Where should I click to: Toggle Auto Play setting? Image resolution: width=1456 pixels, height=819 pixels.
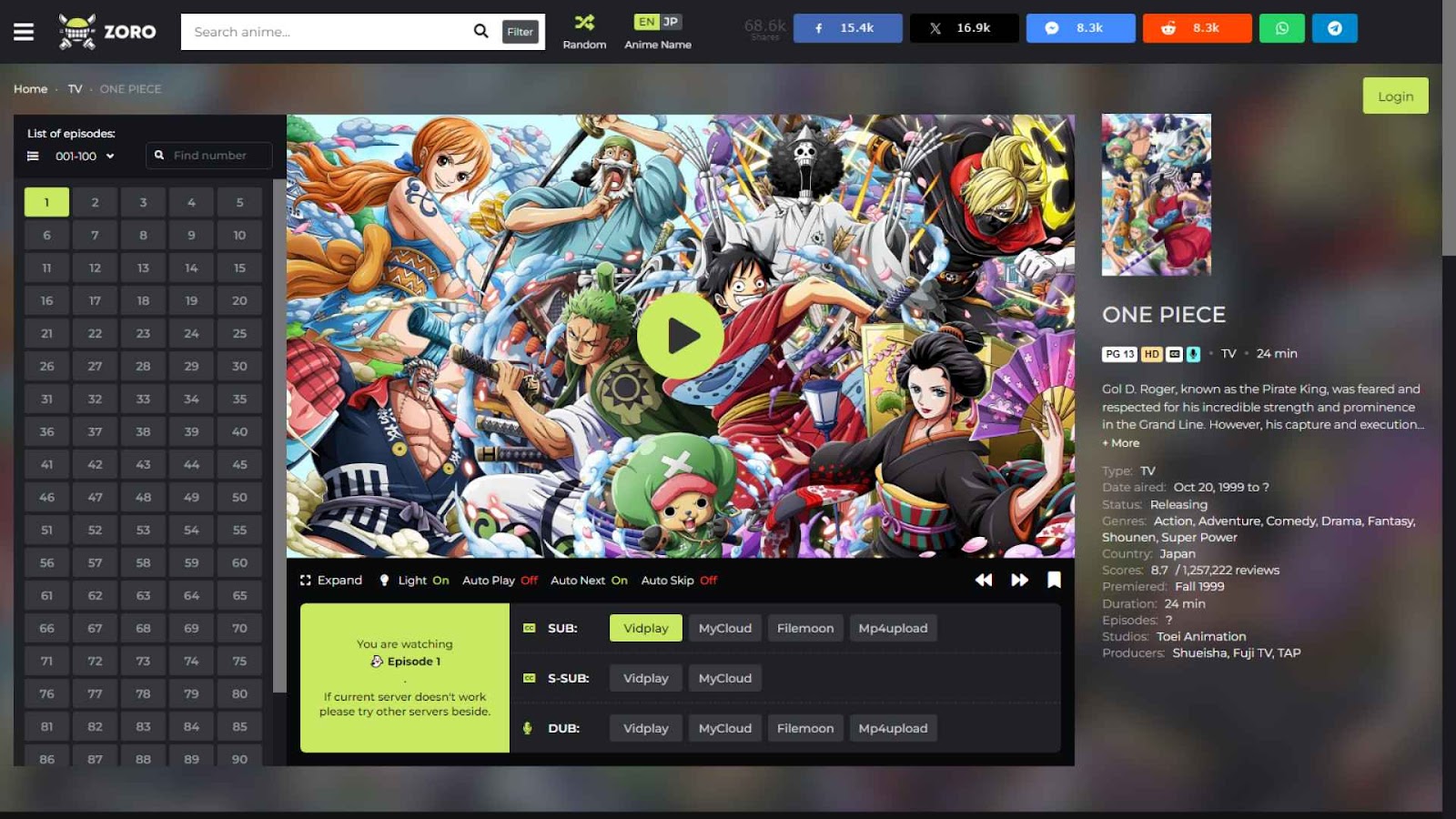point(500,581)
